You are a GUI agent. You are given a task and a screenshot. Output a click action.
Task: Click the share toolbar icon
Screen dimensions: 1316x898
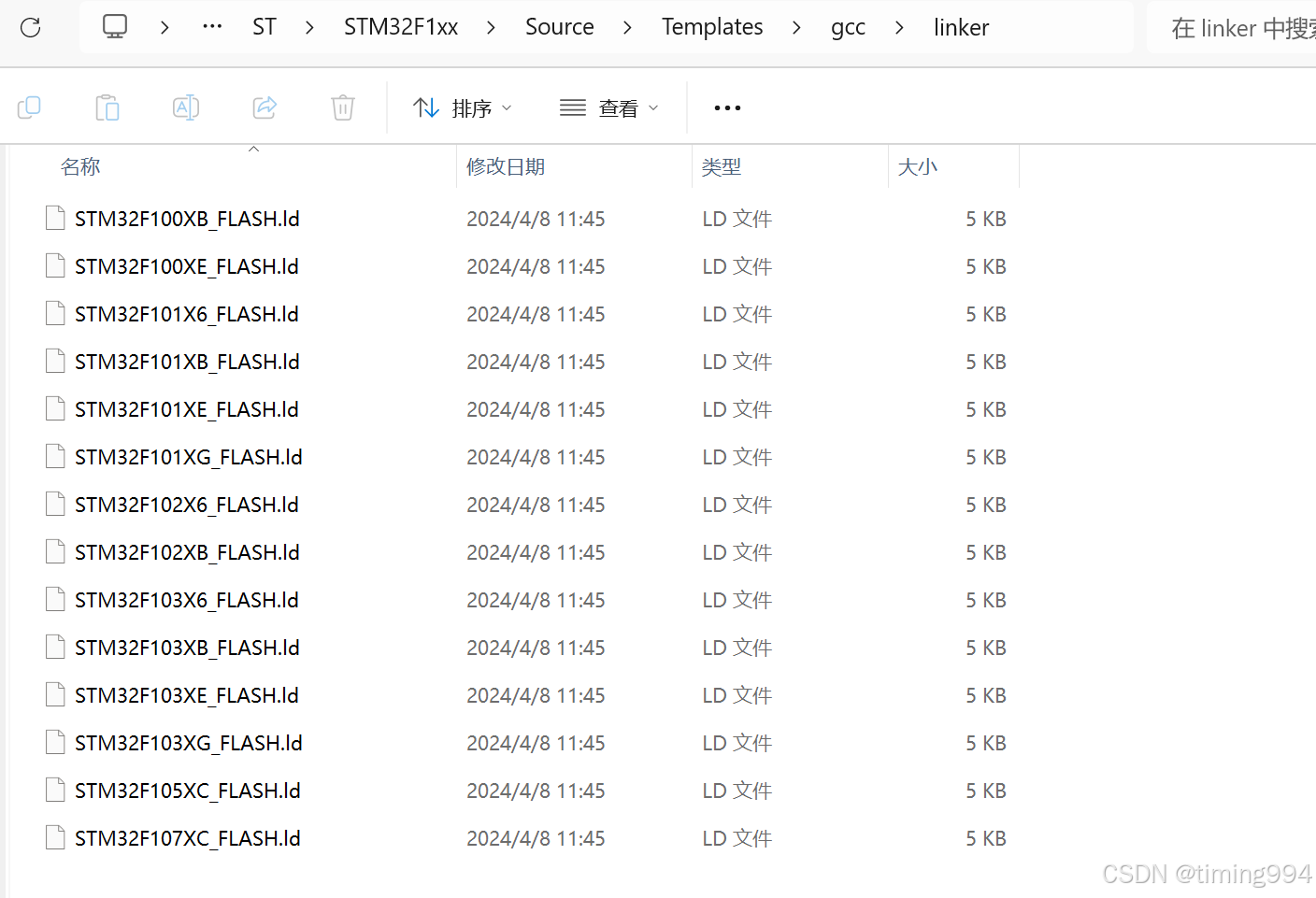pos(265,107)
